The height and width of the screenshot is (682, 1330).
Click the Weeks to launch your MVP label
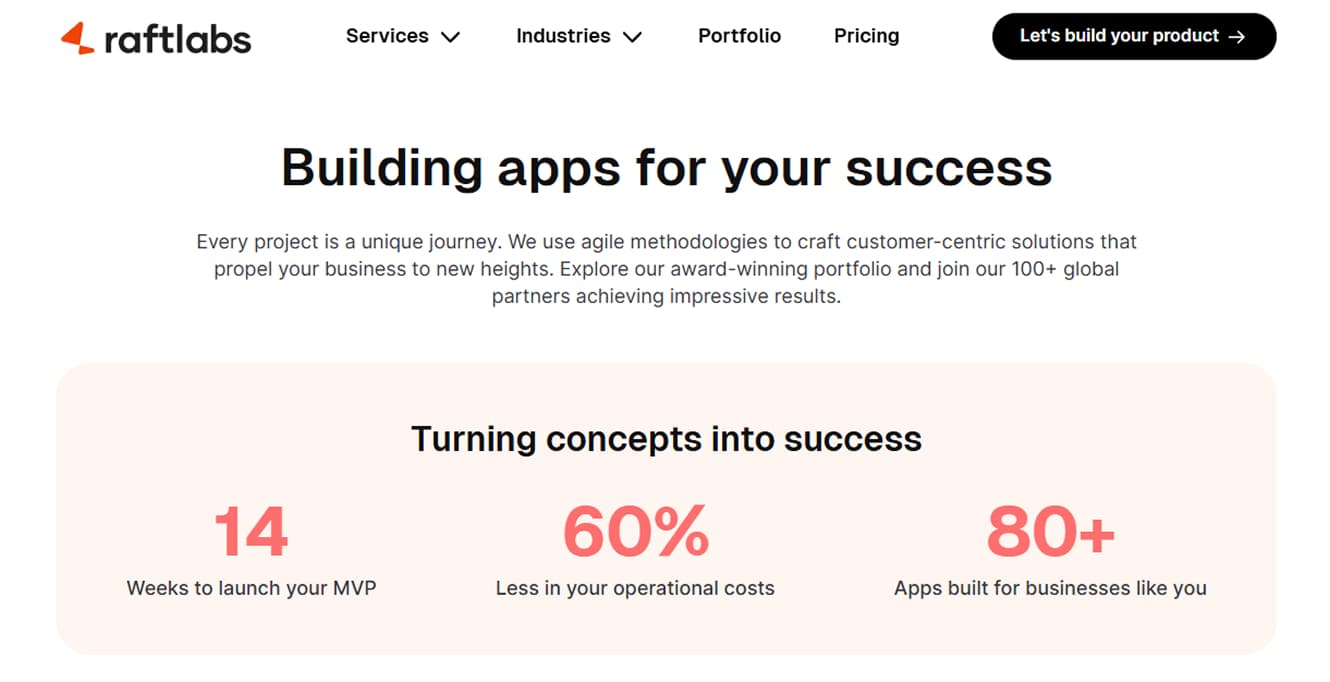click(x=250, y=588)
